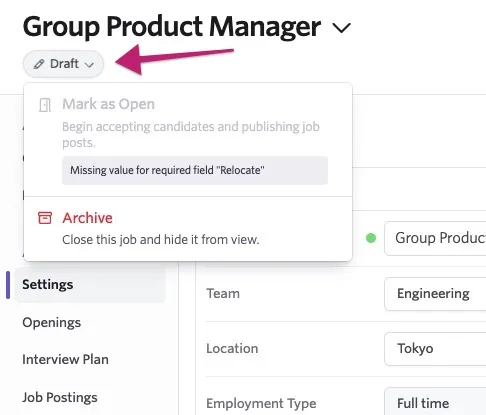Click the pencil icon in Draft badge
Image resolution: width=486 pixels, height=415 pixels.
39,64
